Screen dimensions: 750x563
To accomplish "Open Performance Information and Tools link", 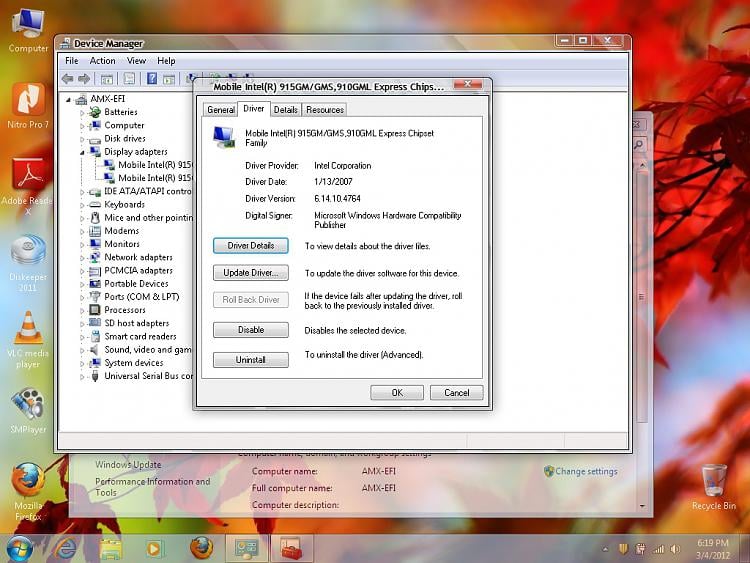I will tap(153, 487).
